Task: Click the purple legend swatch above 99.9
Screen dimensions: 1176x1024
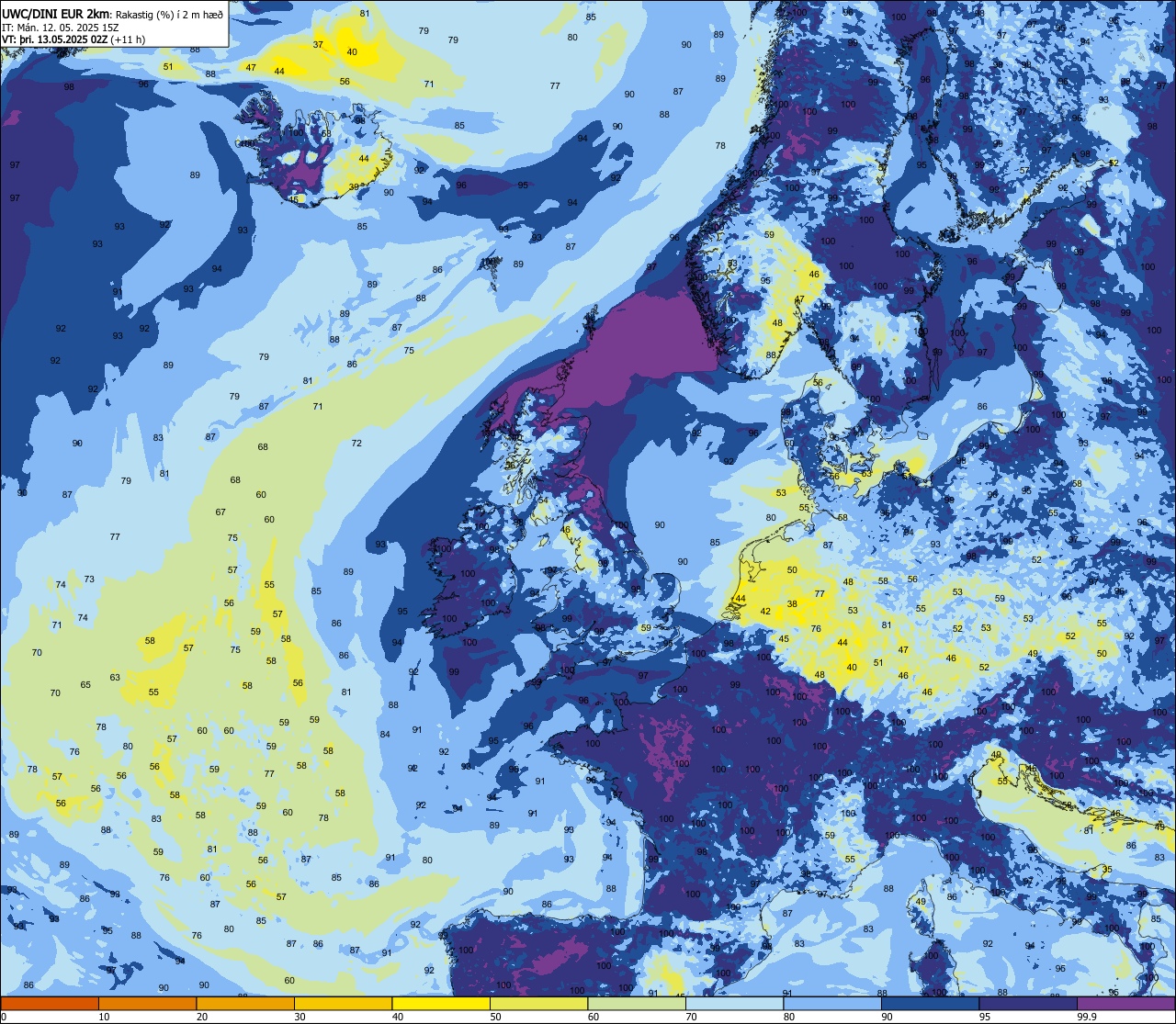Action: [x=1125, y=1003]
